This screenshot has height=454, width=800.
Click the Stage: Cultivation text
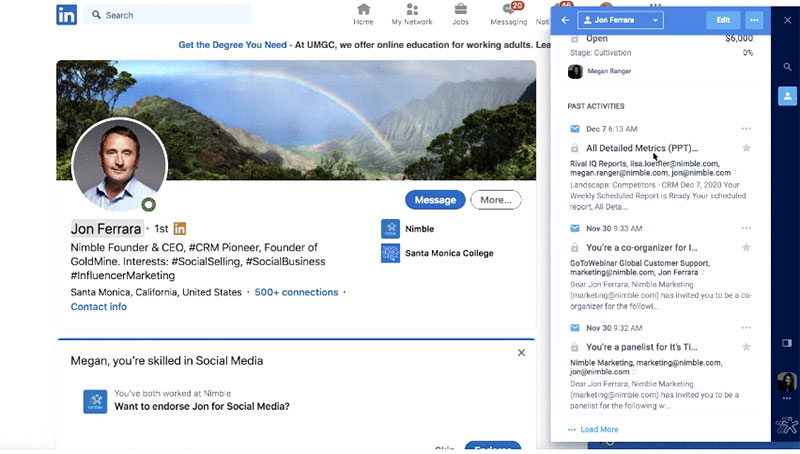click(x=601, y=53)
